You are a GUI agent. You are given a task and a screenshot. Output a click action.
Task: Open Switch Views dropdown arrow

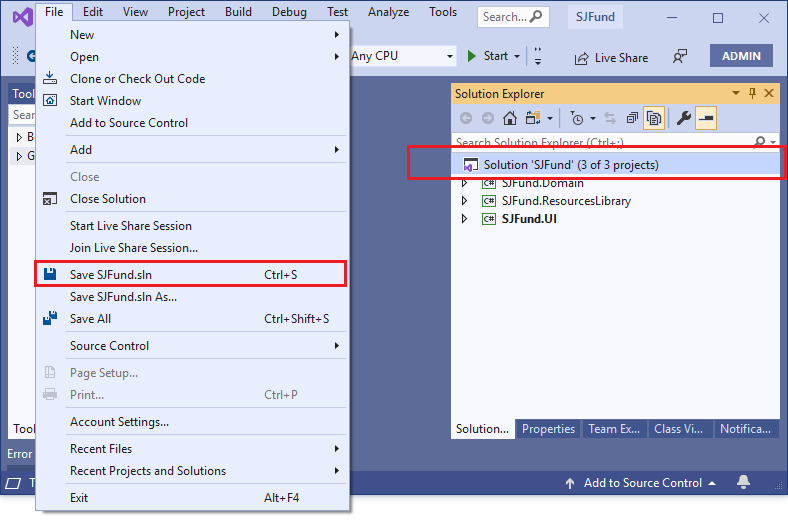pyautogui.click(x=550, y=119)
